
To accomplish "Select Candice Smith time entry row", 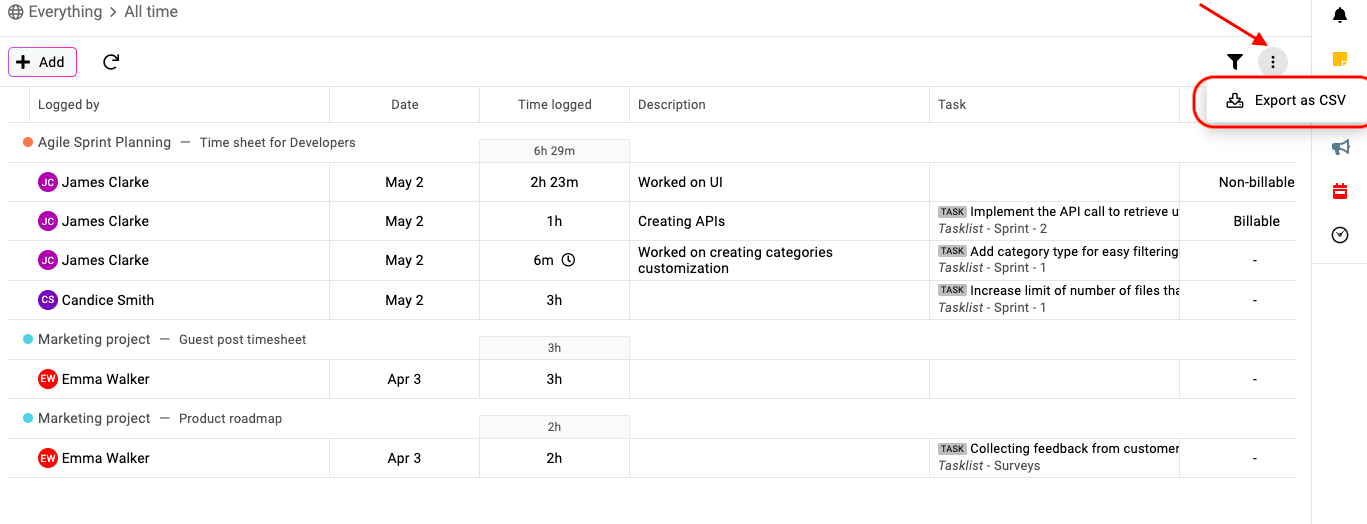I will 652,300.
